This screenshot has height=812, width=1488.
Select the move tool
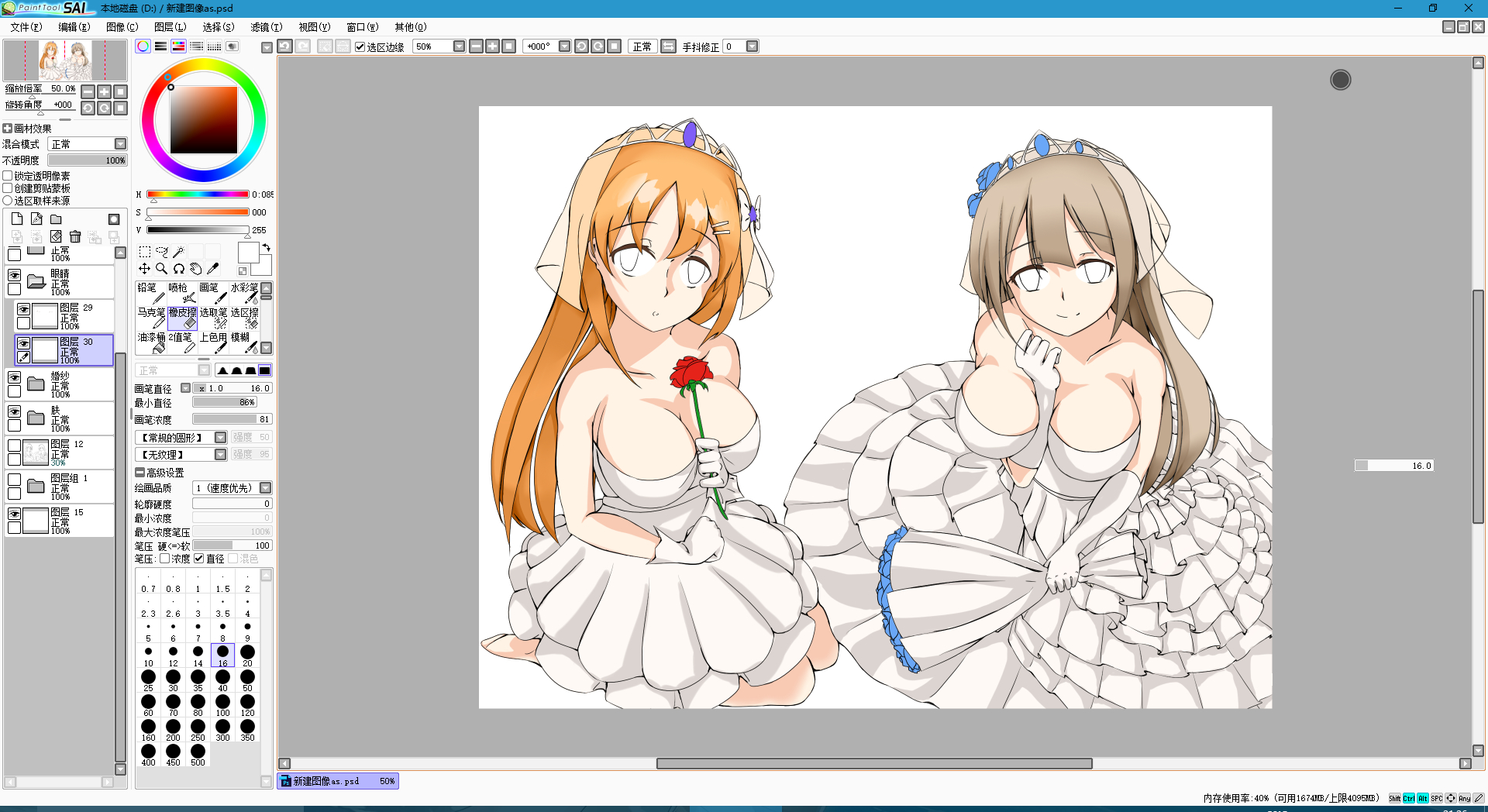(x=145, y=269)
